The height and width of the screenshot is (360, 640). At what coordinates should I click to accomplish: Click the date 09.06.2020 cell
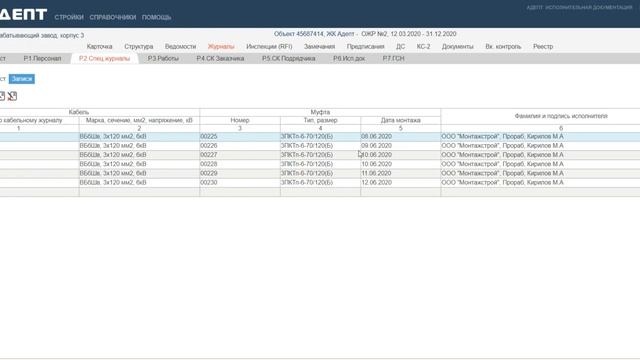(x=400, y=146)
